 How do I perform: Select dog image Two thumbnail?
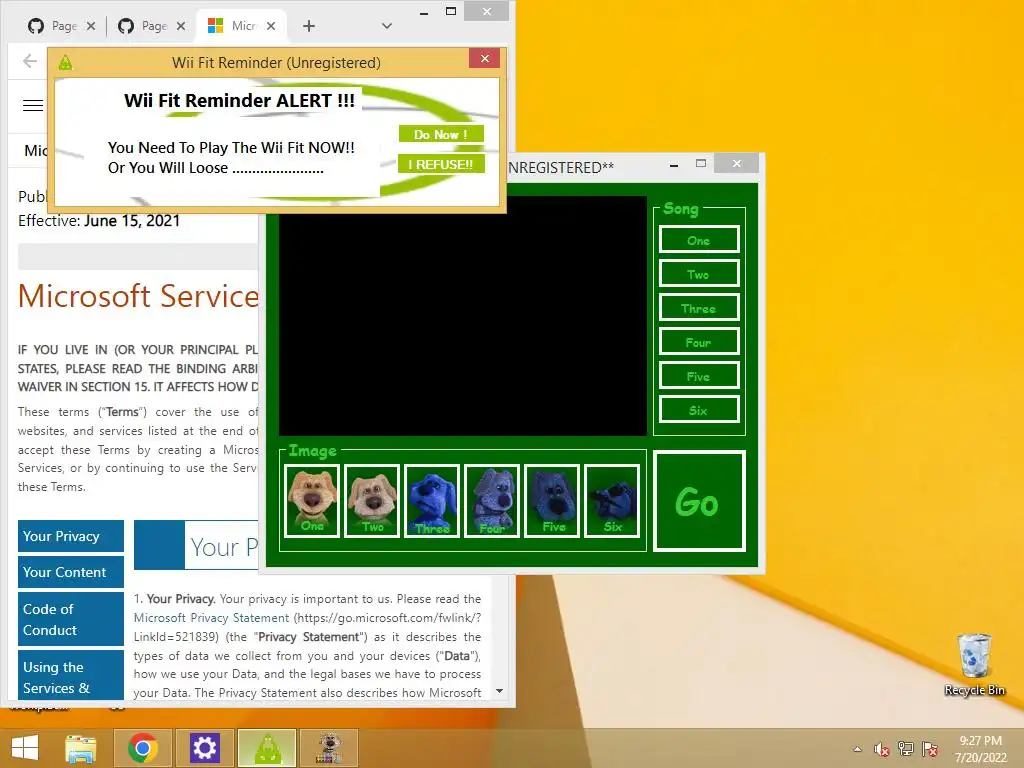[x=372, y=501]
